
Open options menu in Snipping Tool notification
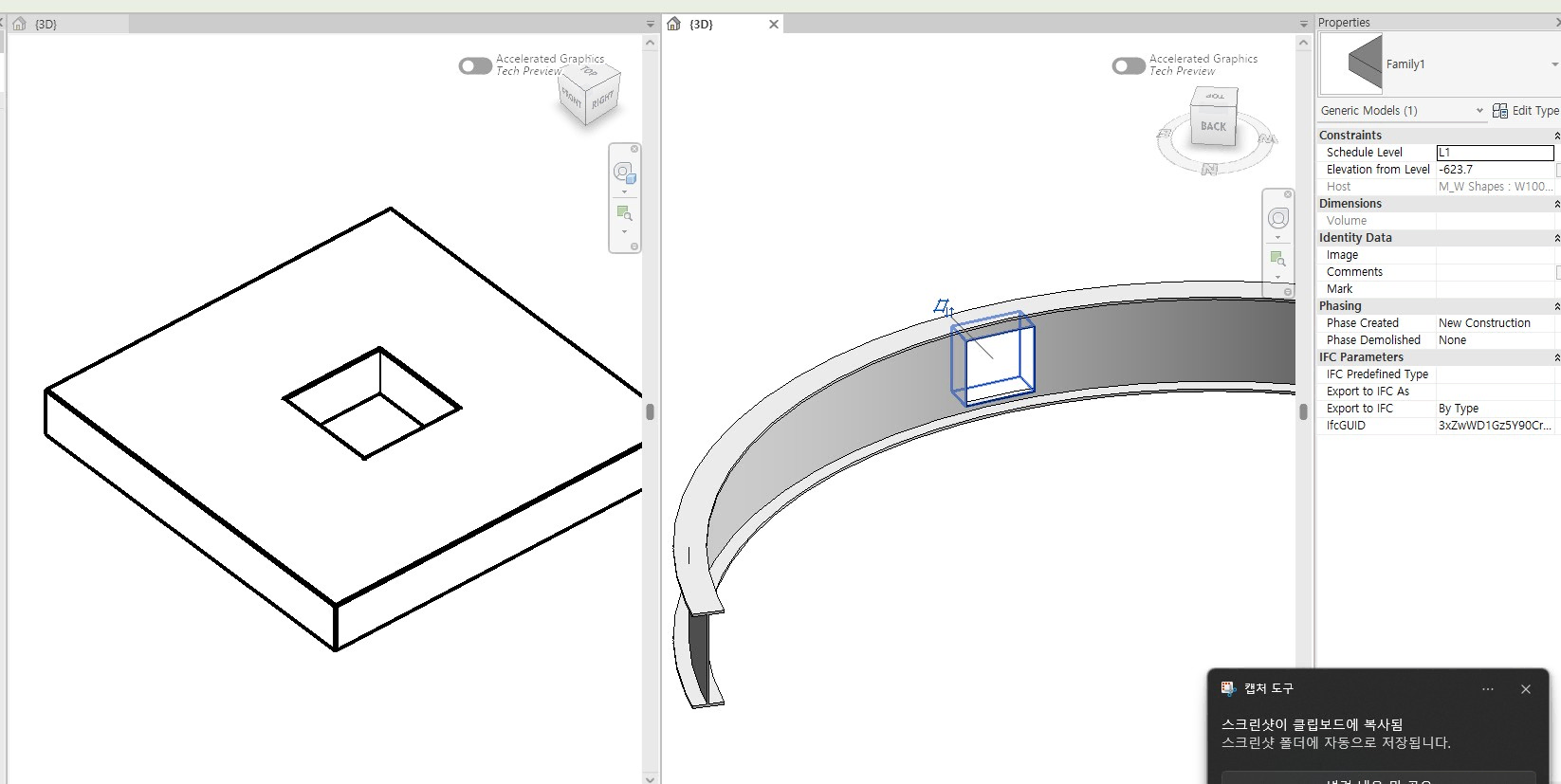(1487, 689)
